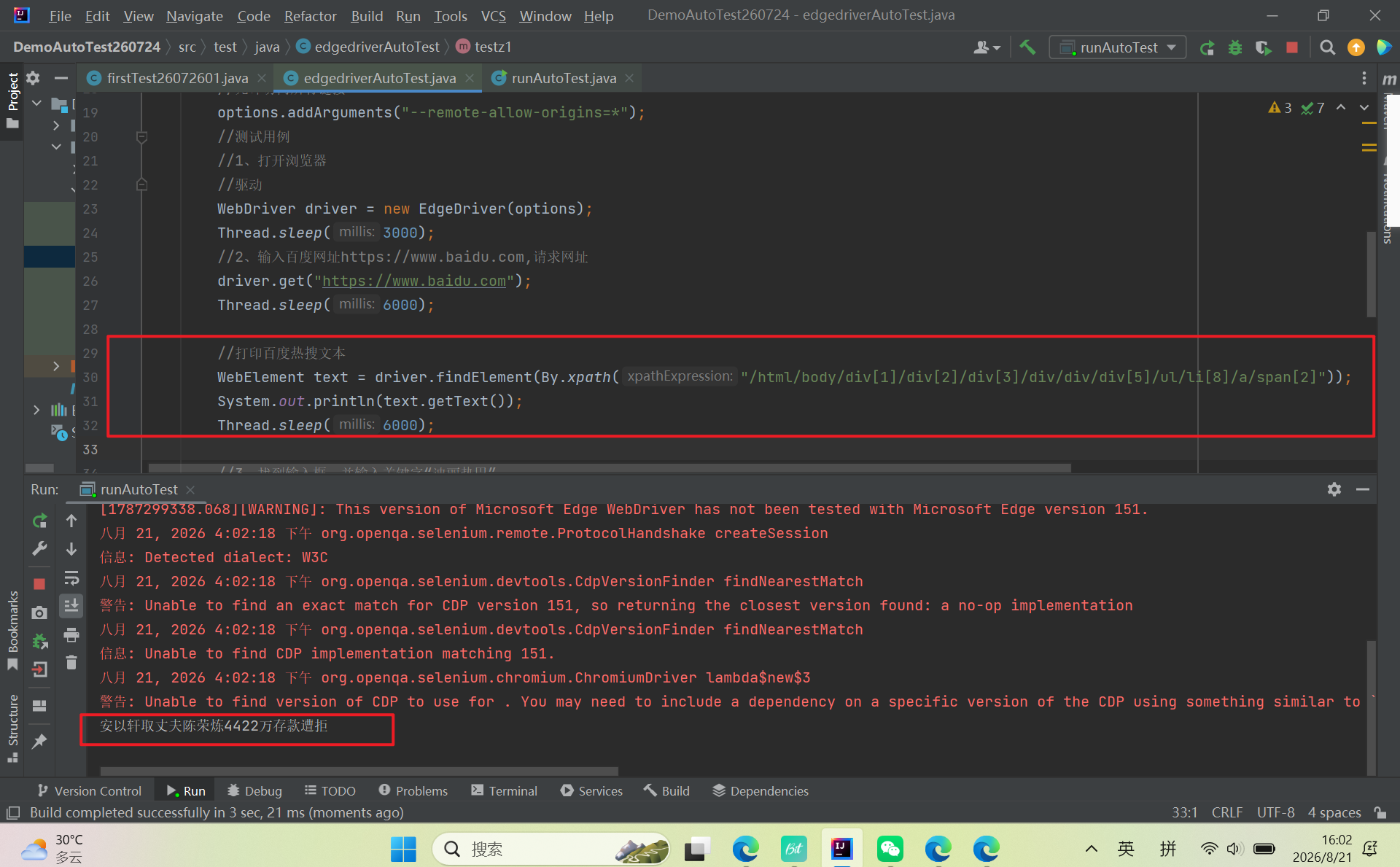Click camera Dump Threads icon
This screenshot has width=1400, height=867.
click(39, 613)
